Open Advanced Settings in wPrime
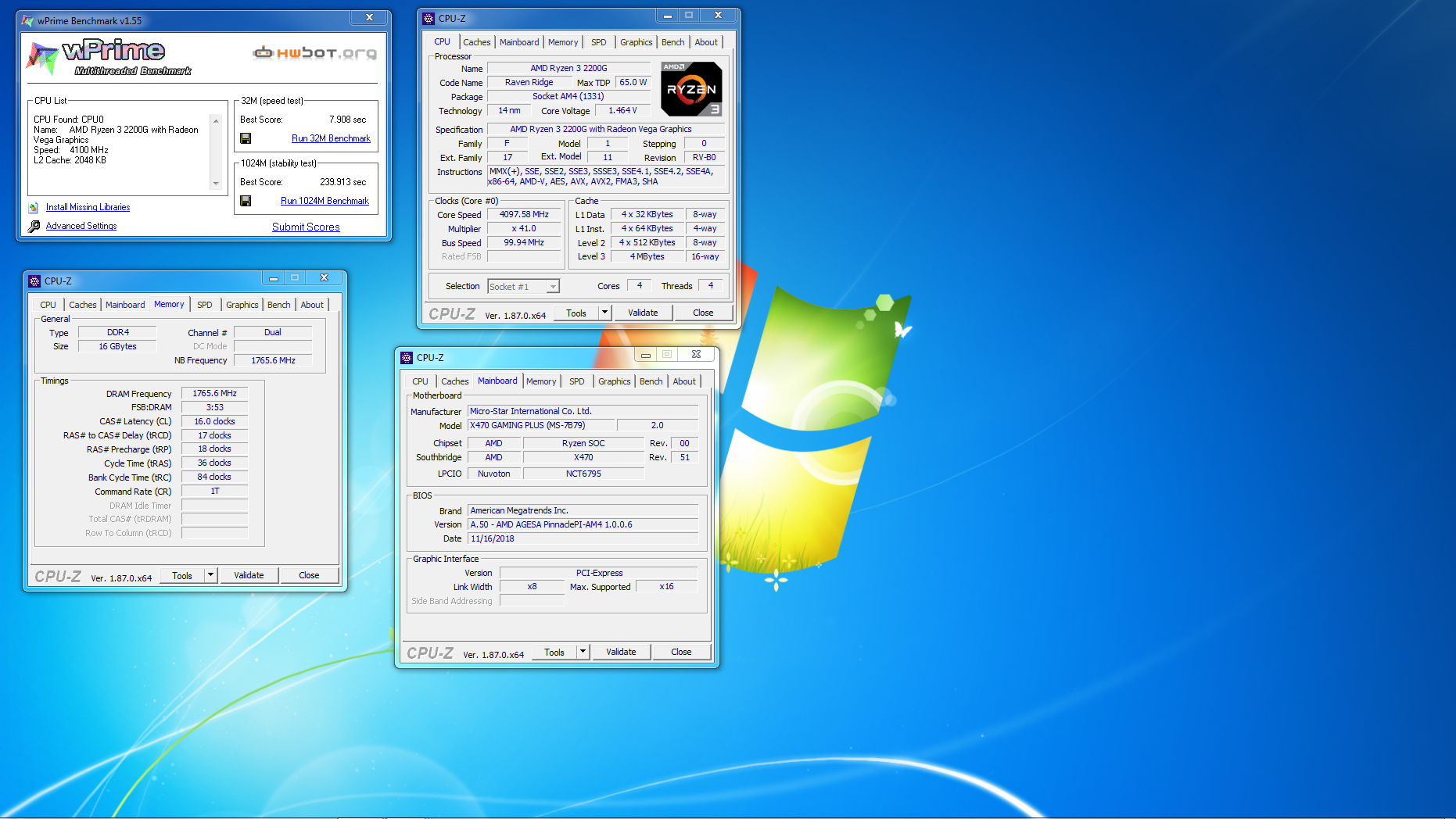Image resolution: width=1456 pixels, height=819 pixels. coord(81,226)
